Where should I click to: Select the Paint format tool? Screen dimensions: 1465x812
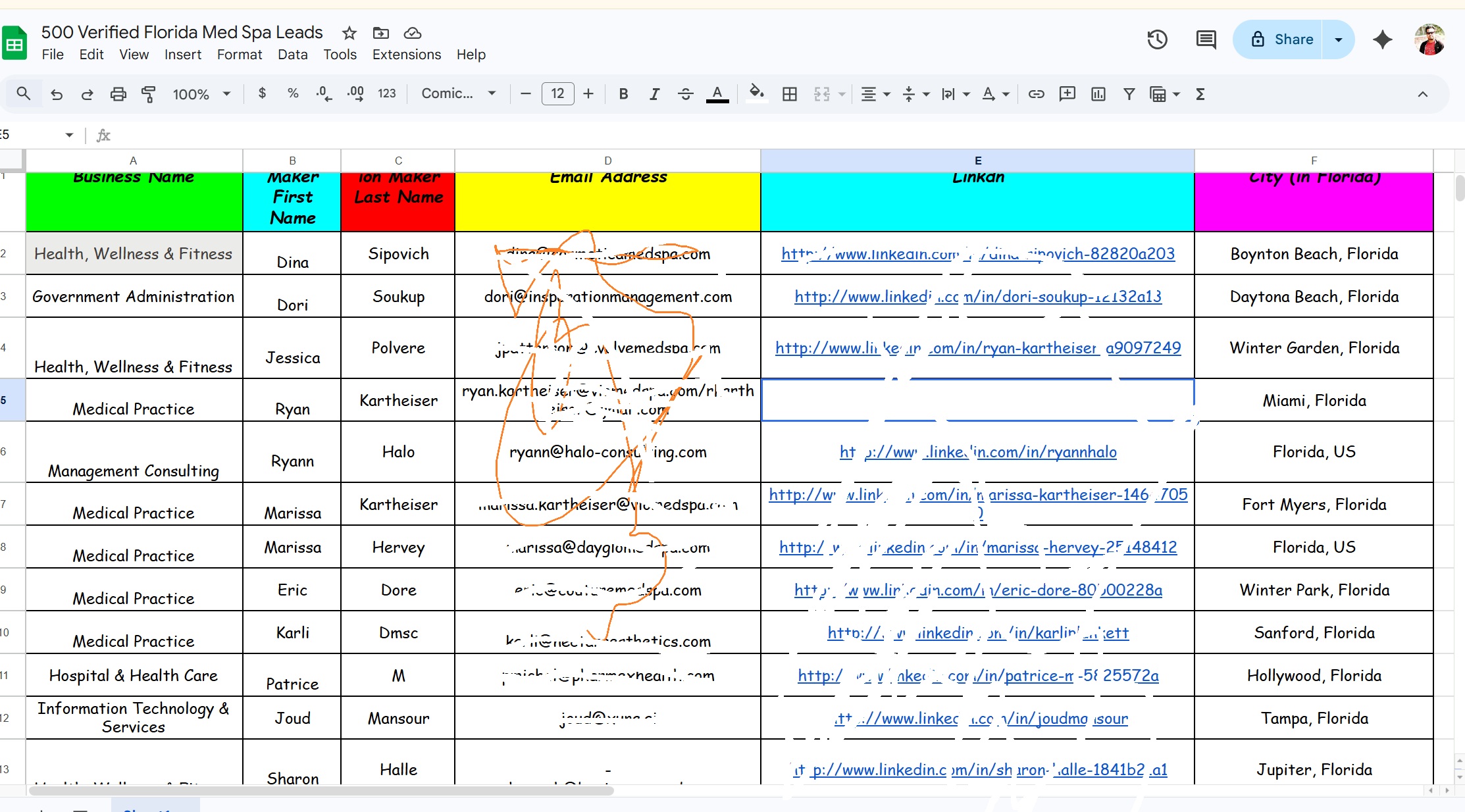149,94
